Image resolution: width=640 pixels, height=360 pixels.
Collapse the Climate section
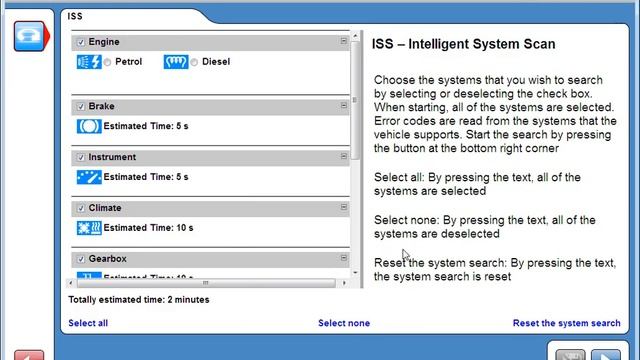[x=343, y=207]
